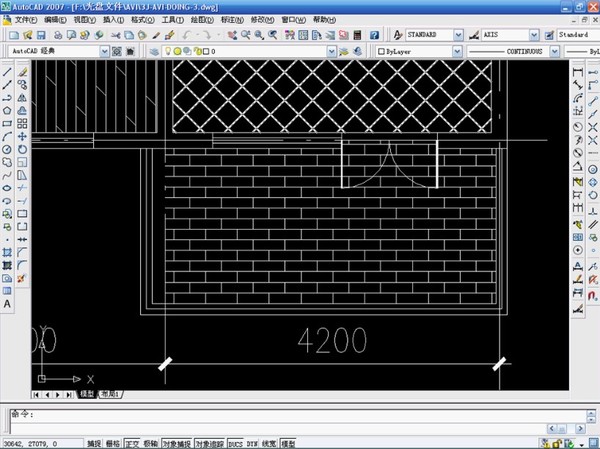Expand the layer list dropdown
600x449 pixels.
pos(331,51)
